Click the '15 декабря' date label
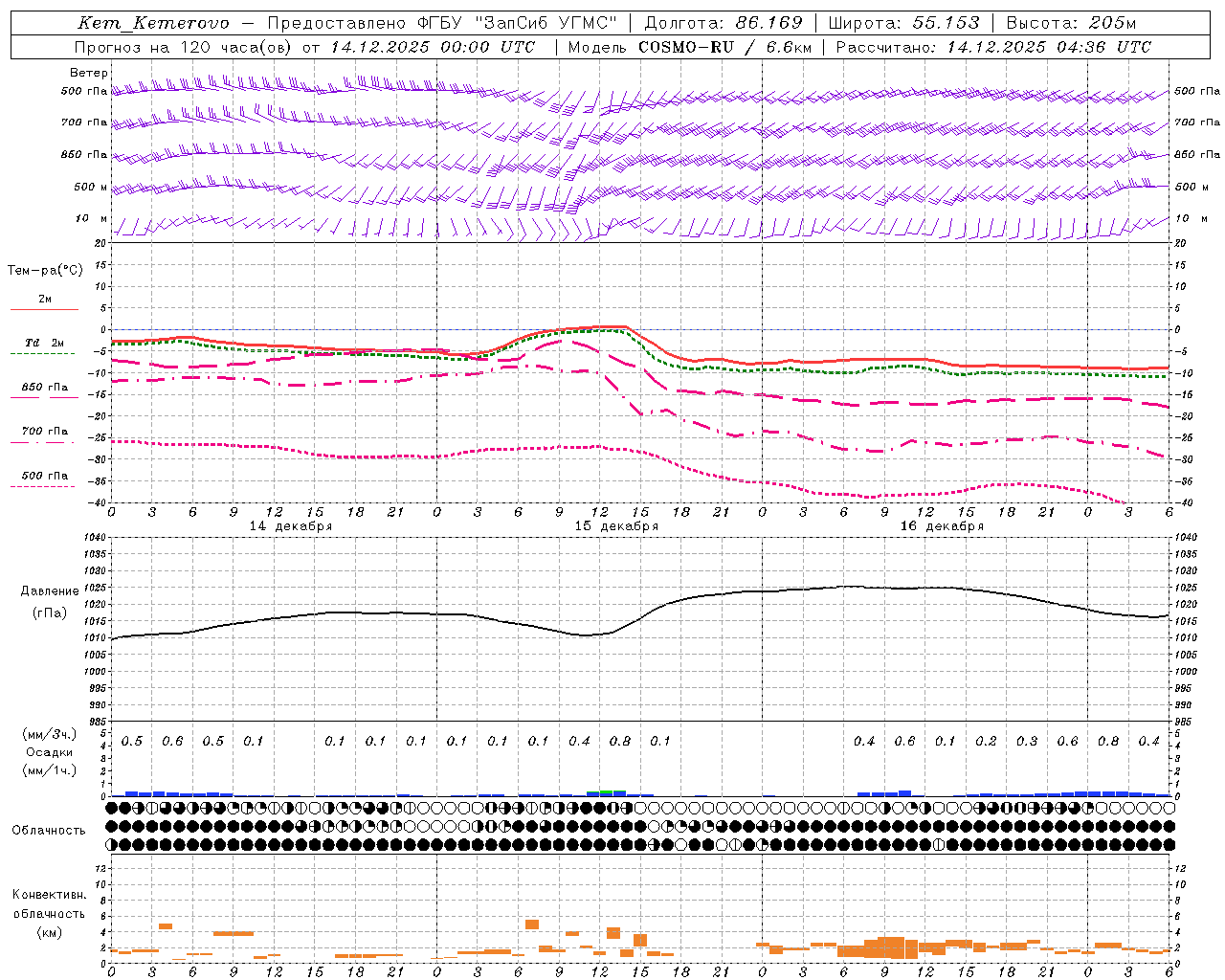 (616, 526)
